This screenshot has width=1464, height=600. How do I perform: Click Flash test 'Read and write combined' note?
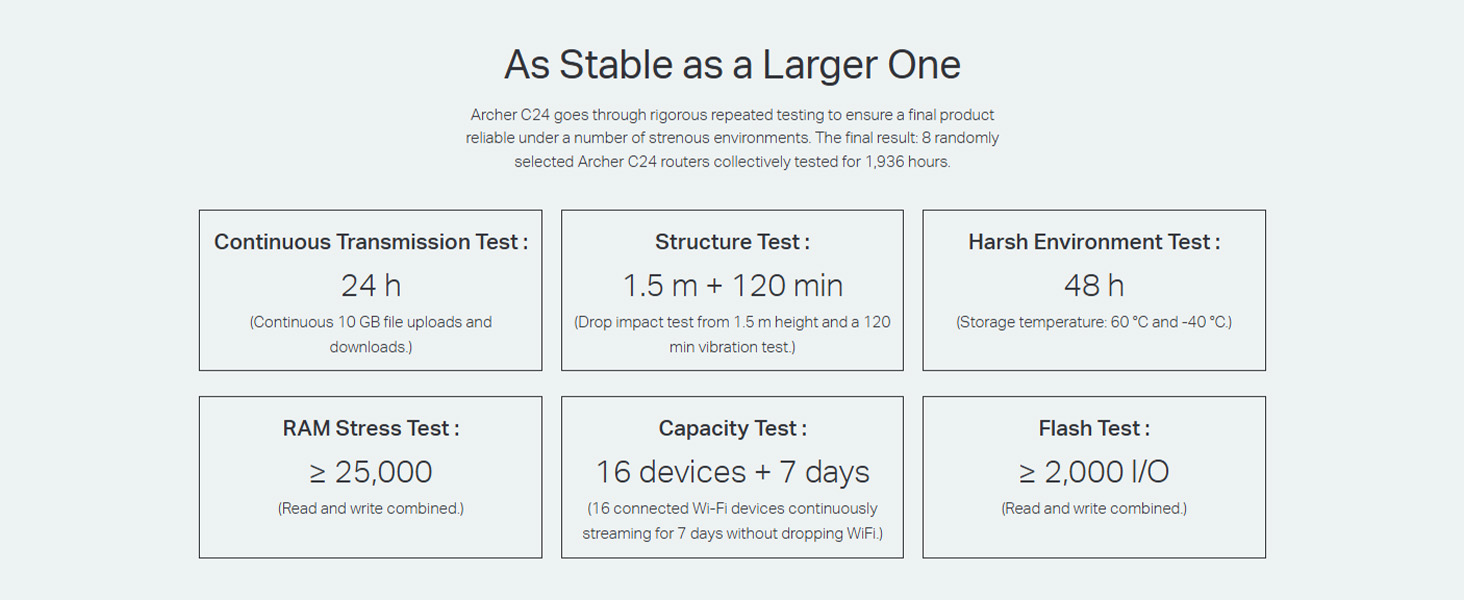pos(1094,508)
